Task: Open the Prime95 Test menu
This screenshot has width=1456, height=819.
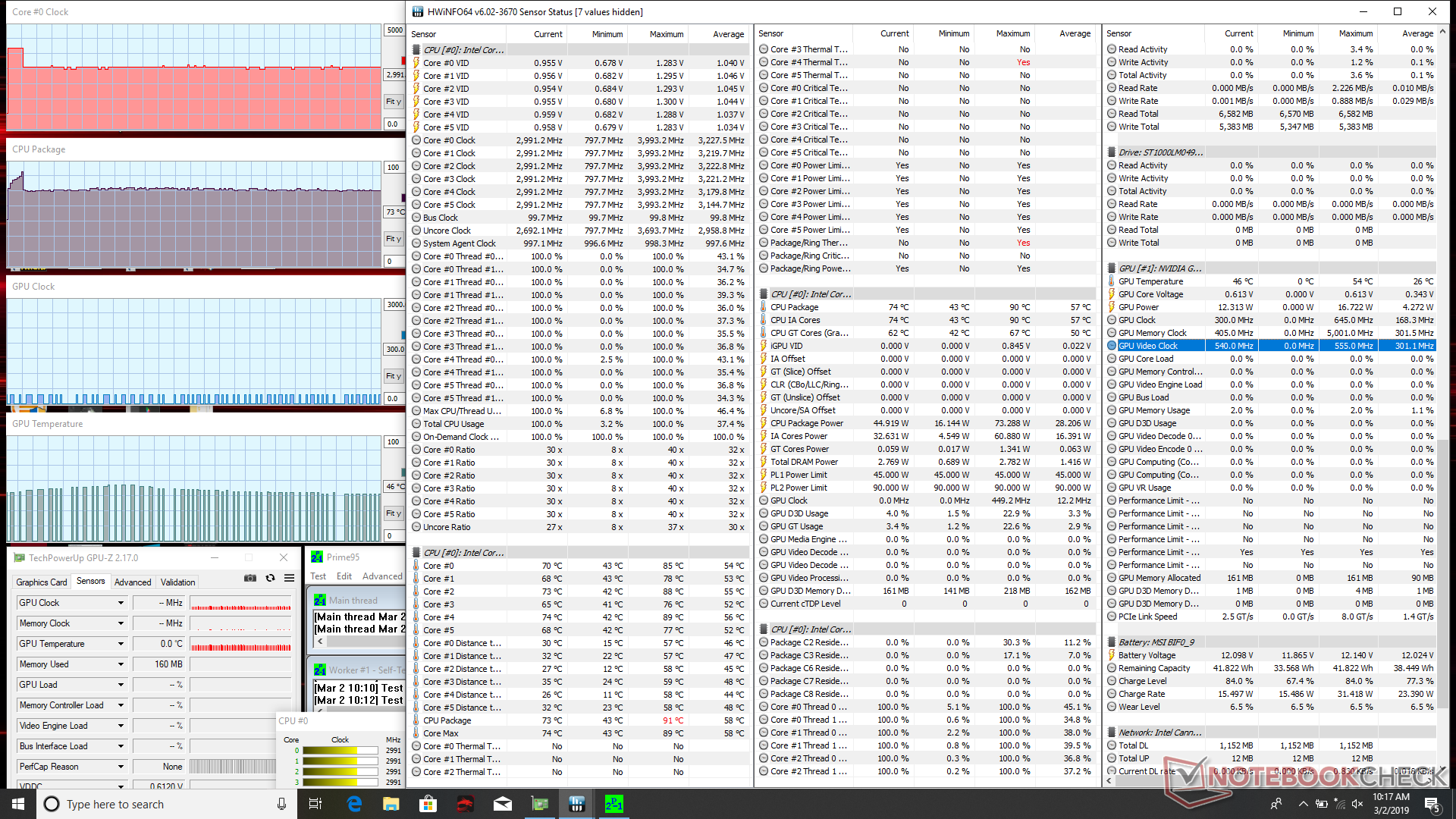Action: [318, 576]
